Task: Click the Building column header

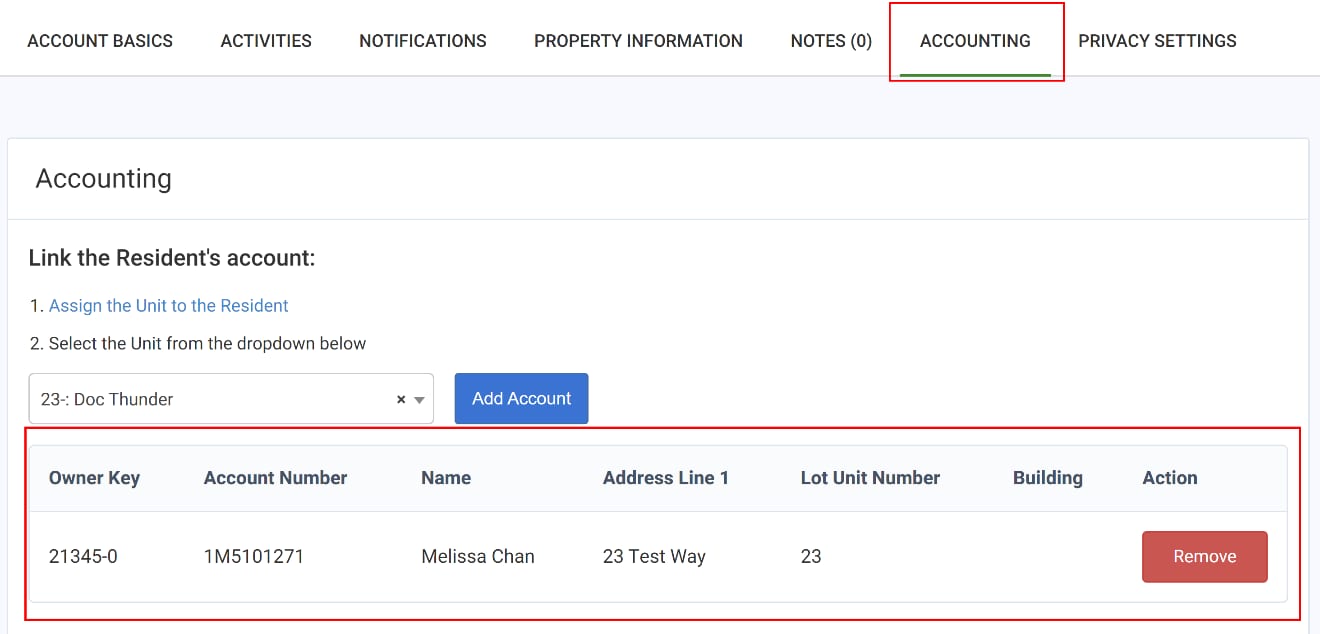Action: pyautogui.click(x=1047, y=478)
